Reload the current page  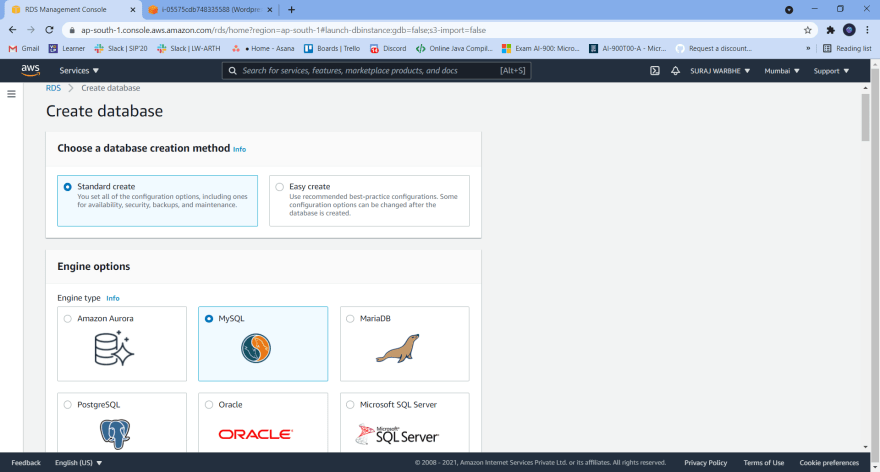(x=49, y=30)
